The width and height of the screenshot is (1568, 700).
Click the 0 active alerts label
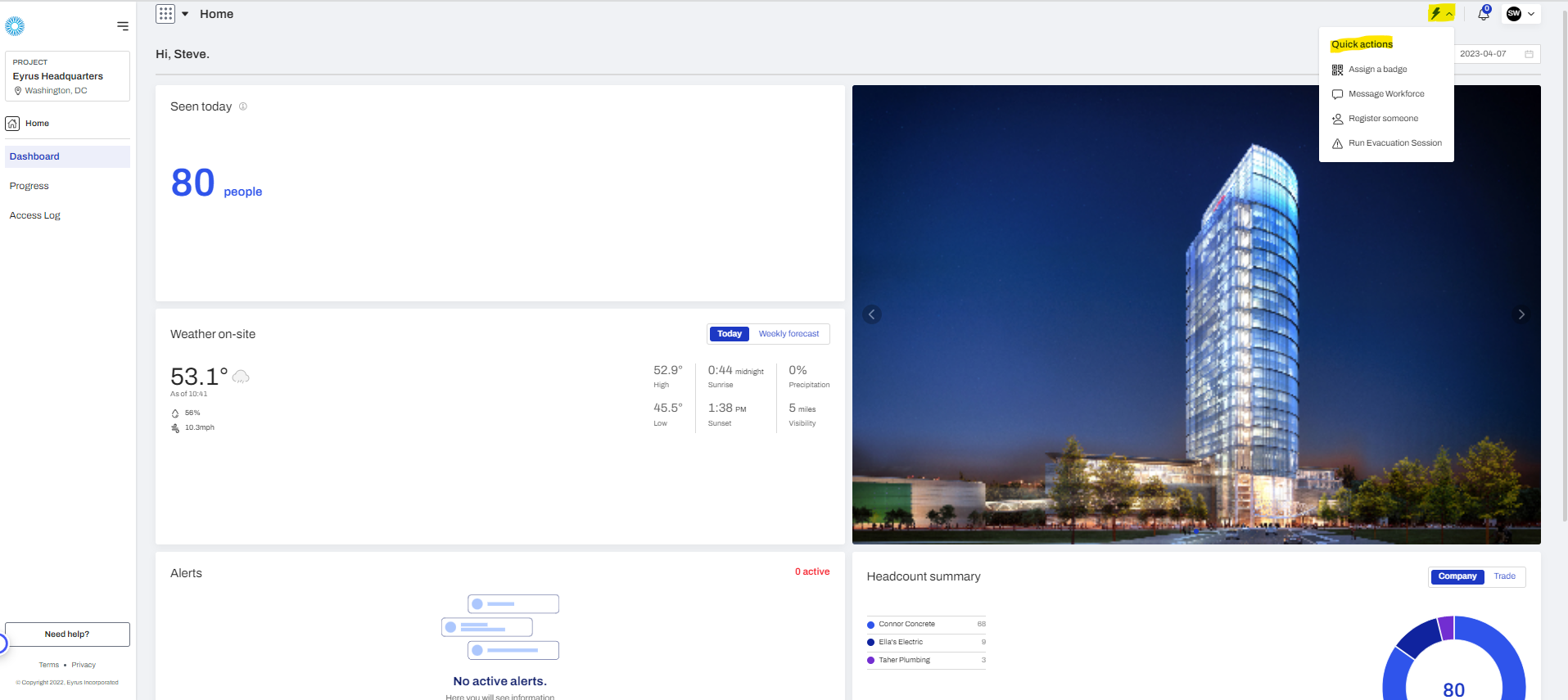tap(812, 571)
